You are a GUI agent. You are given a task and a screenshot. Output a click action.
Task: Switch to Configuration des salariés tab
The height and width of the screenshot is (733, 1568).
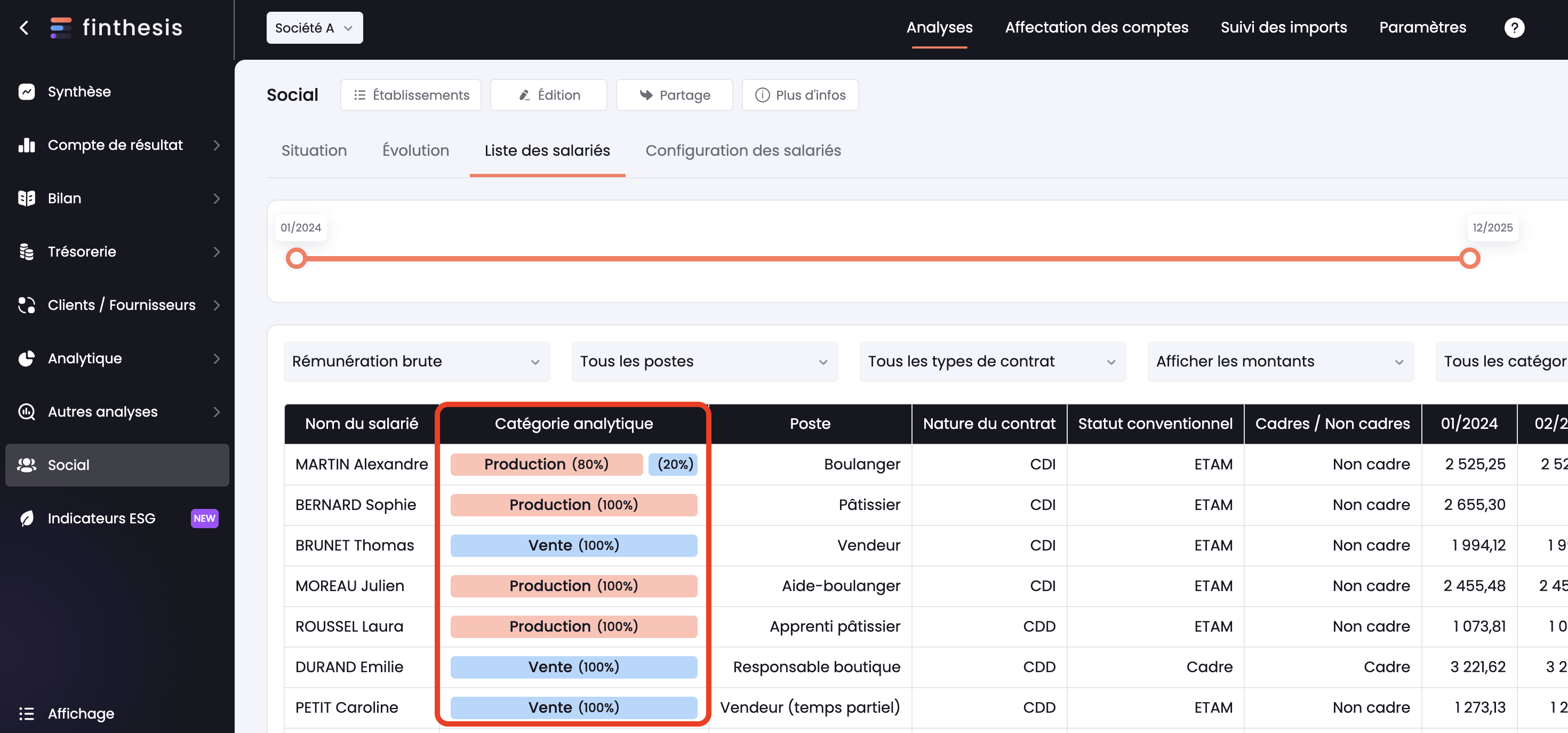click(743, 150)
